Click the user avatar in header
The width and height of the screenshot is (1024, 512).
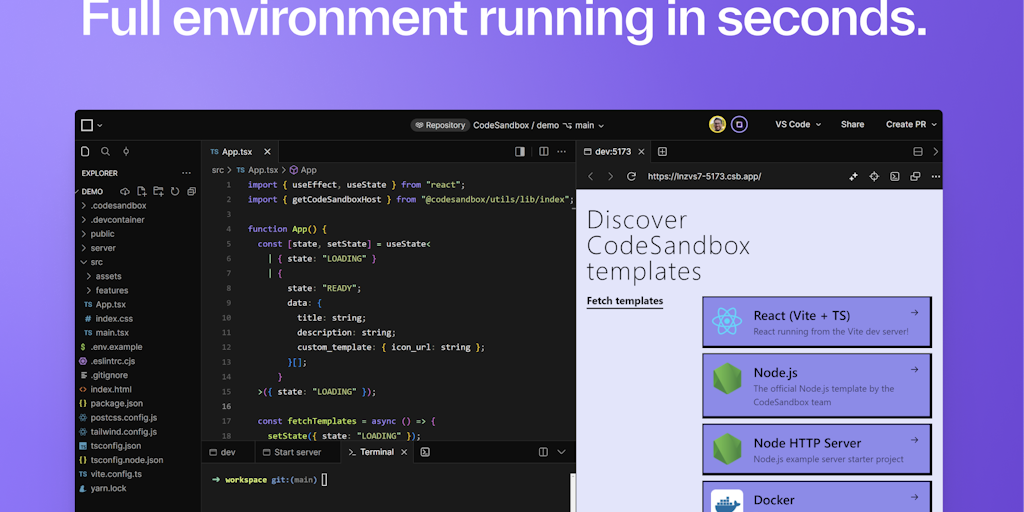(717, 125)
